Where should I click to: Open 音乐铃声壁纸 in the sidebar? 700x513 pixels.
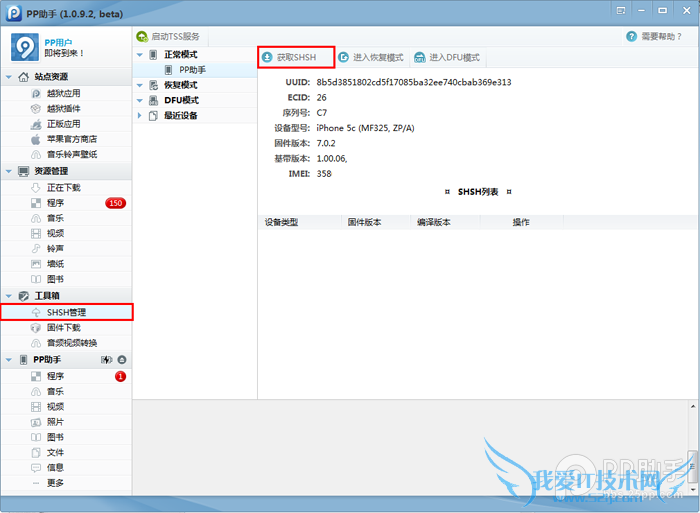pyautogui.click(x=66, y=154)
